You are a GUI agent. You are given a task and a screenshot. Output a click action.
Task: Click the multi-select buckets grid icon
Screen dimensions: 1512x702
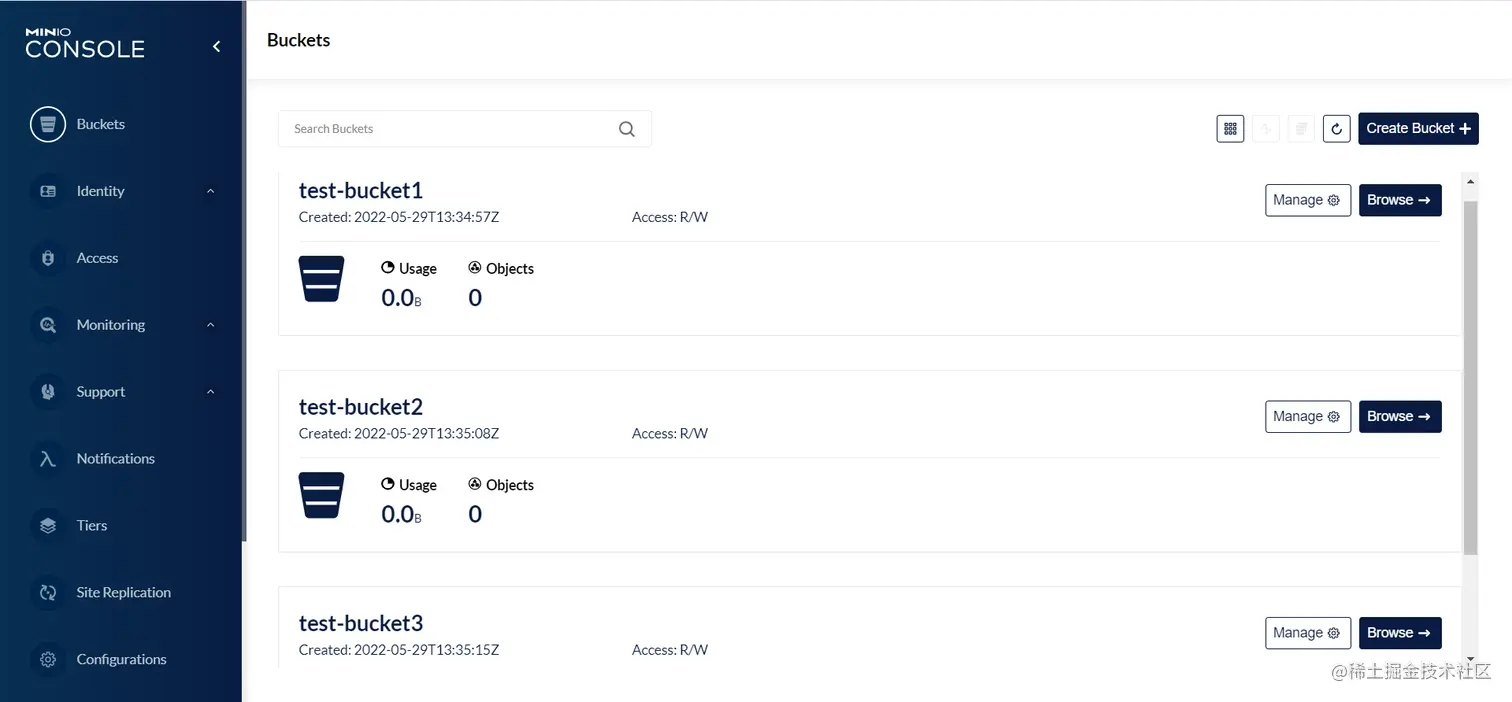[1230, 129]
